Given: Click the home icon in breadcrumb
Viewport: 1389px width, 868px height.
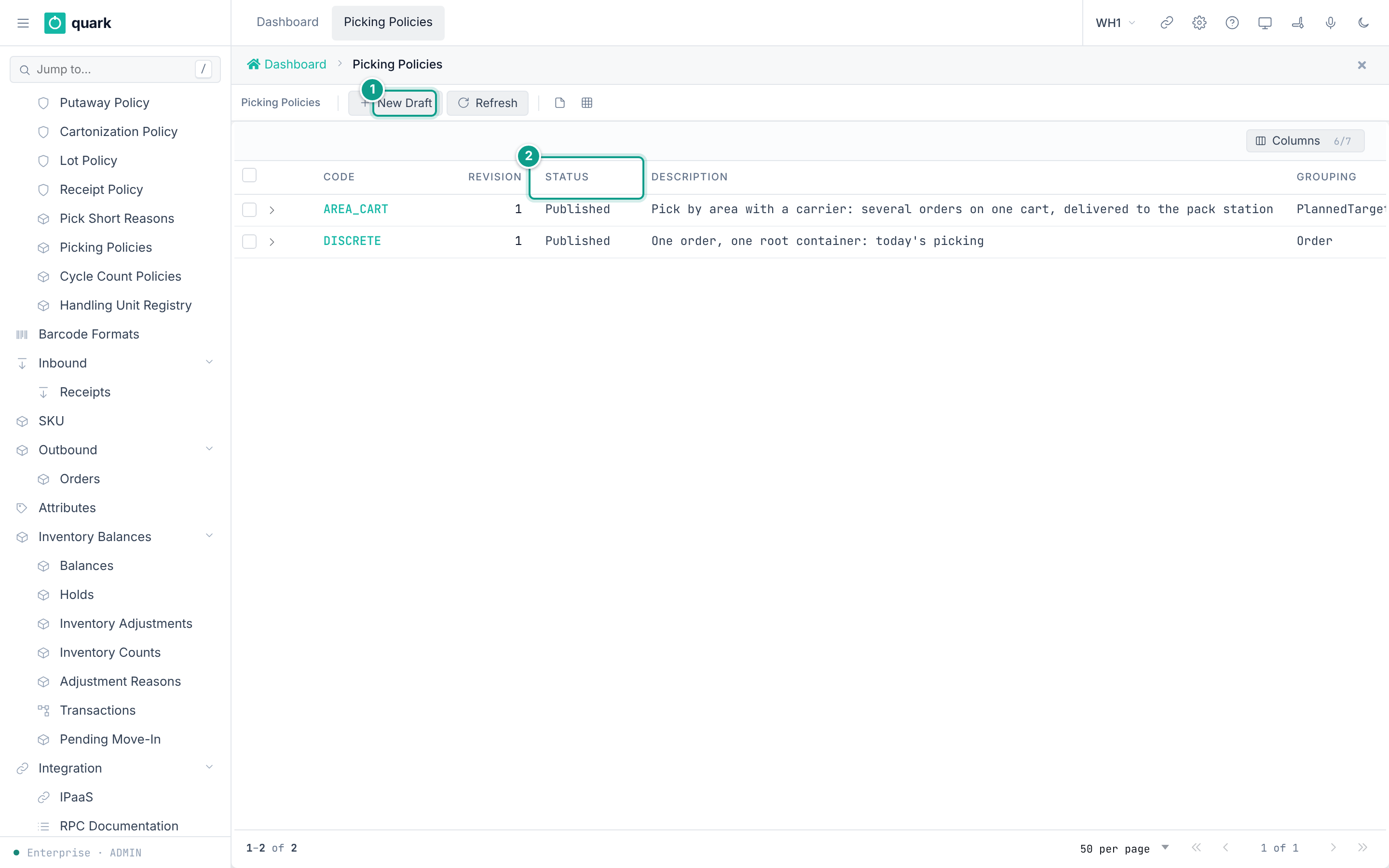Looking at the screenshot, I should [253, 64].
